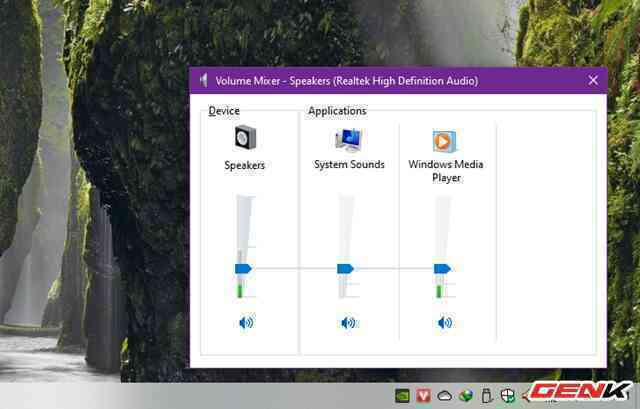Screen dimensions: 640x409
Task: Open the Windows Defender shield tray icon
Action: pyautogui.click(x=507, y=396)
